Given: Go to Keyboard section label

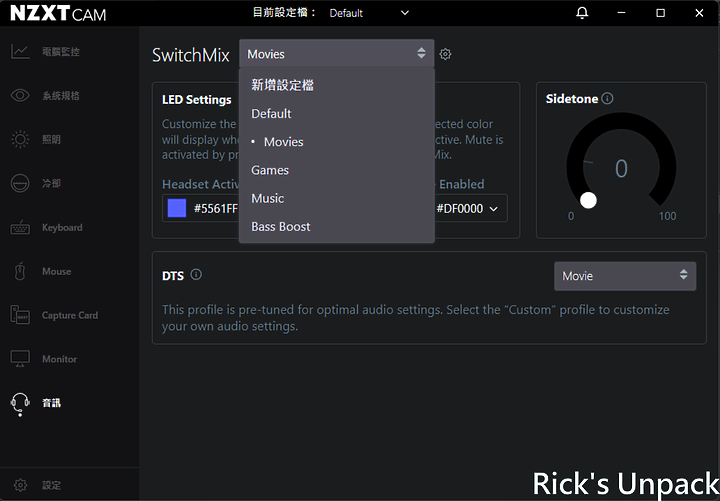Looking at the screenshot, I should [x=62, y=227].
